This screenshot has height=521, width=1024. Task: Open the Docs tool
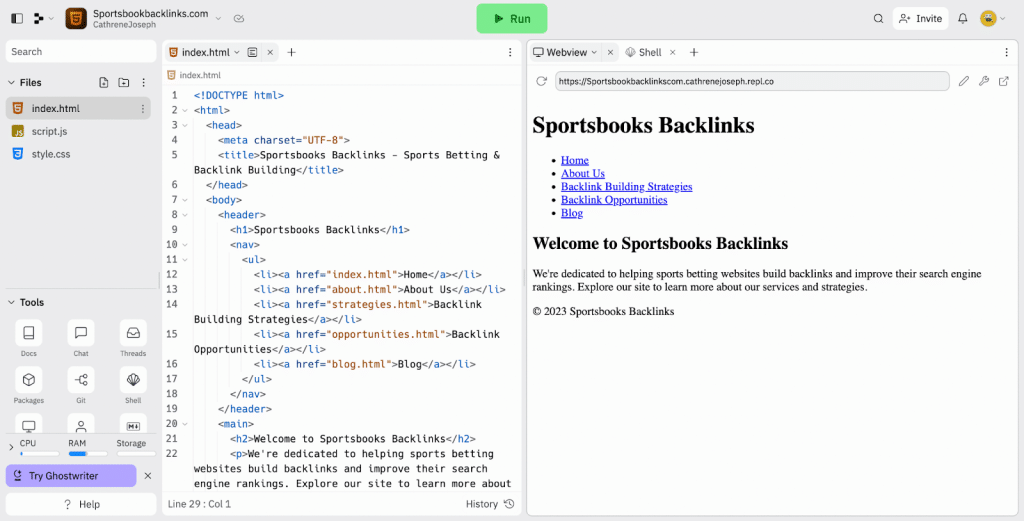(29, 334)
